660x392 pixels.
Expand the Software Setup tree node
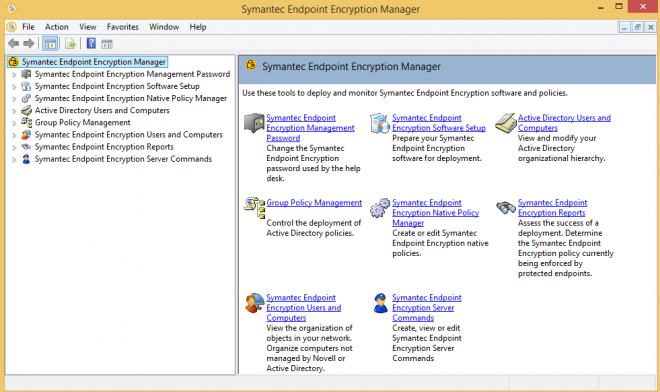pyautogui.click(x=14, y=87)
